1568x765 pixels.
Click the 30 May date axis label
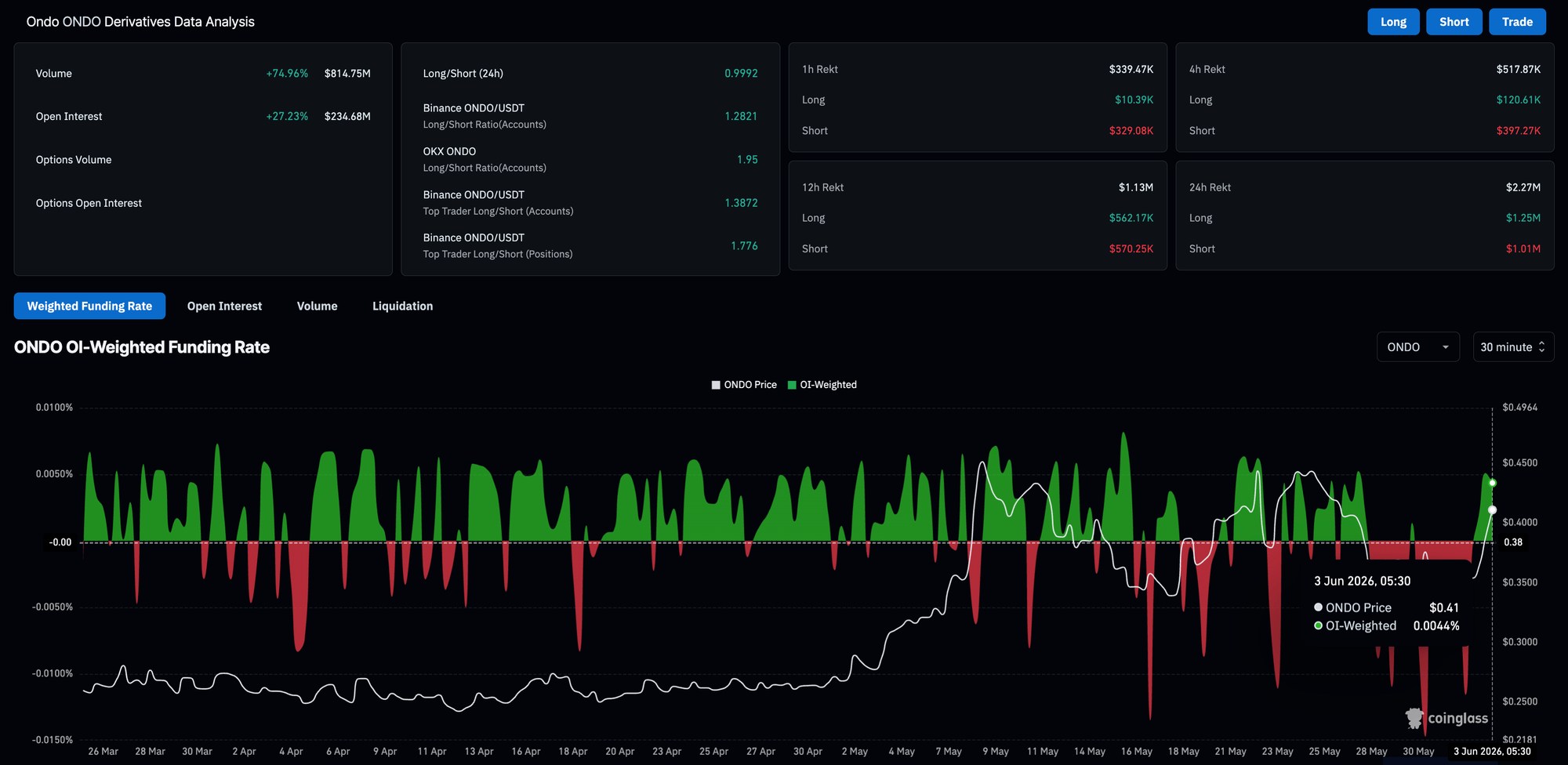click(x=1418, y=752)
